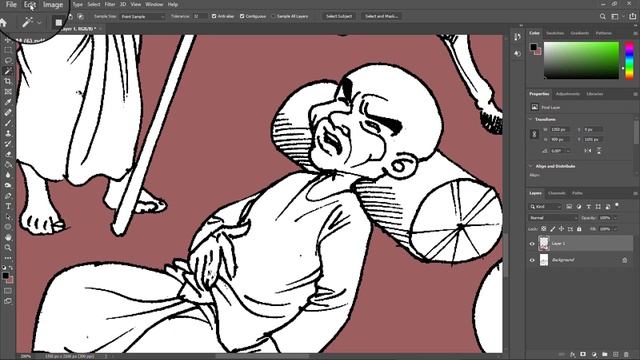
Task: Open the File menu
Action: [x=11, y=4]
